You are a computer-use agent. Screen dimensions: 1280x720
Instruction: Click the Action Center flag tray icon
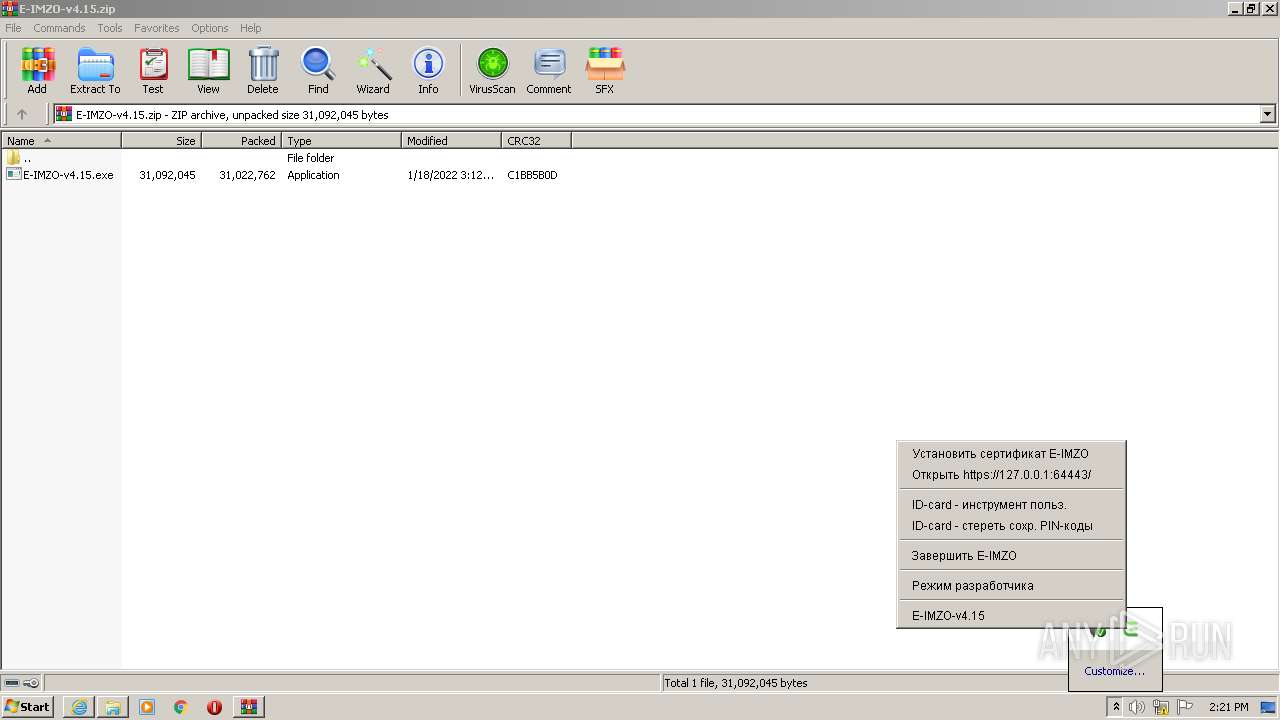tap(1185, 707)
